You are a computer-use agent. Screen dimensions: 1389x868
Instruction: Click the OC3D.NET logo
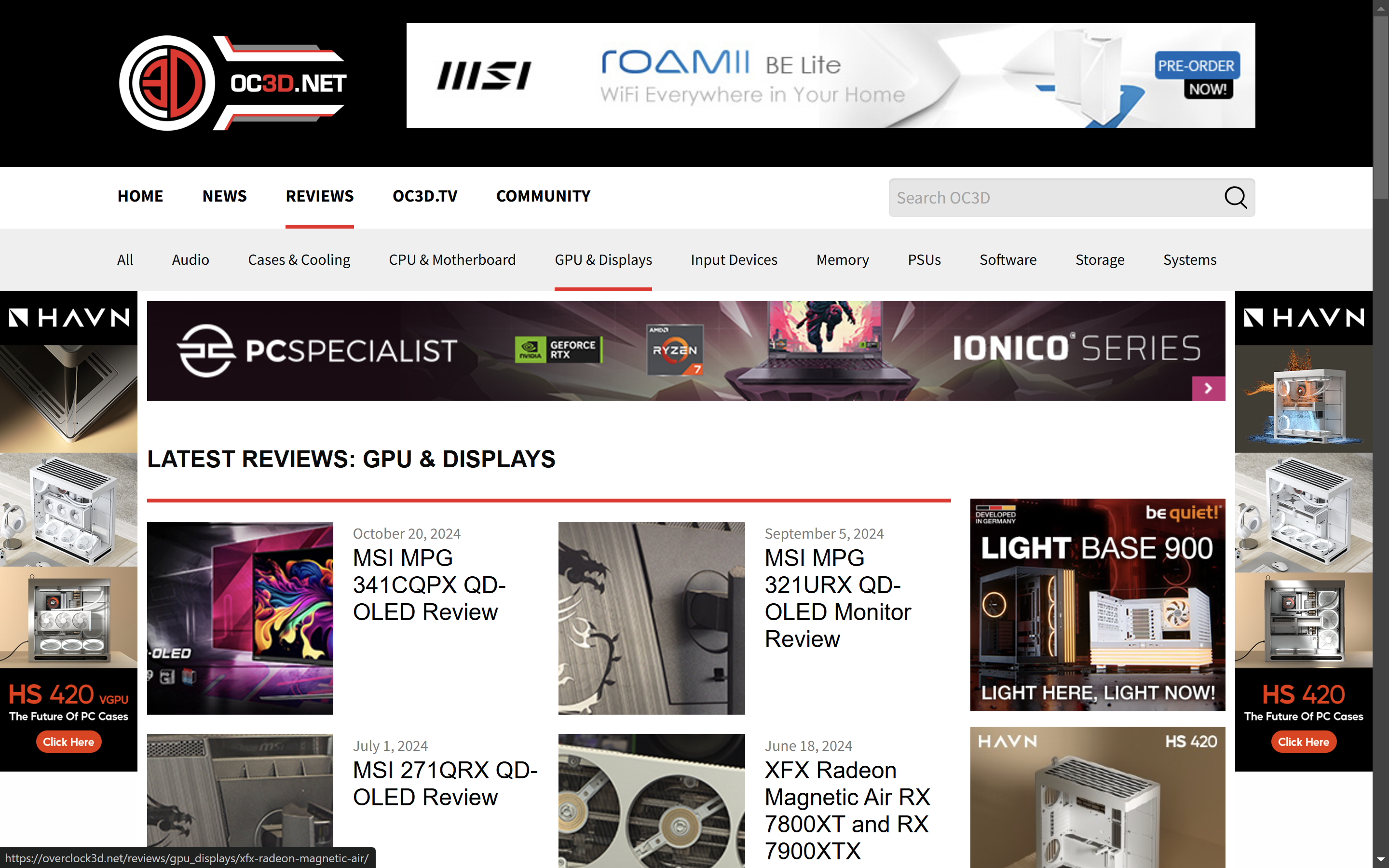(x=232, y=83)
